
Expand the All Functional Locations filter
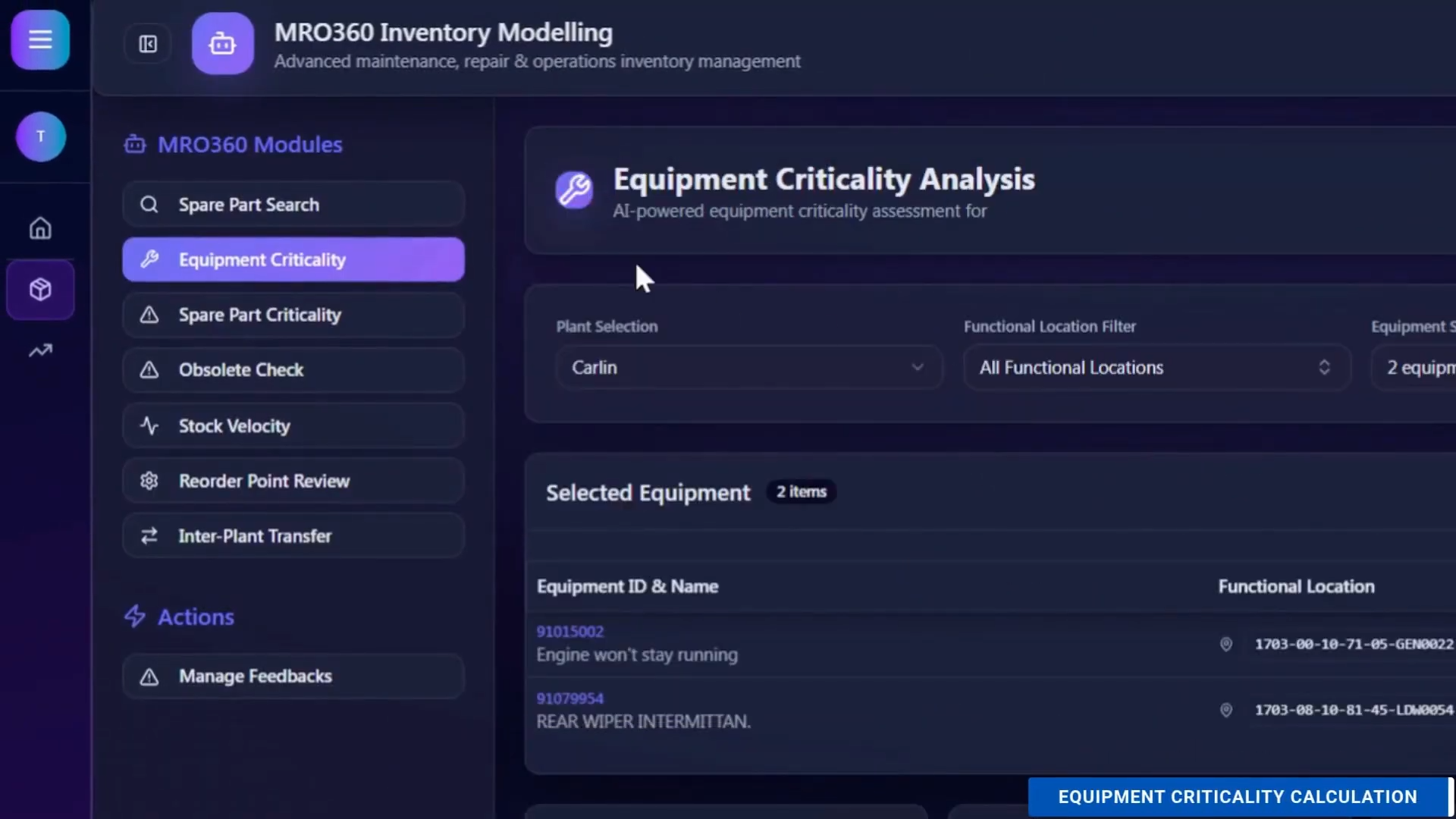coord(1157,368)
